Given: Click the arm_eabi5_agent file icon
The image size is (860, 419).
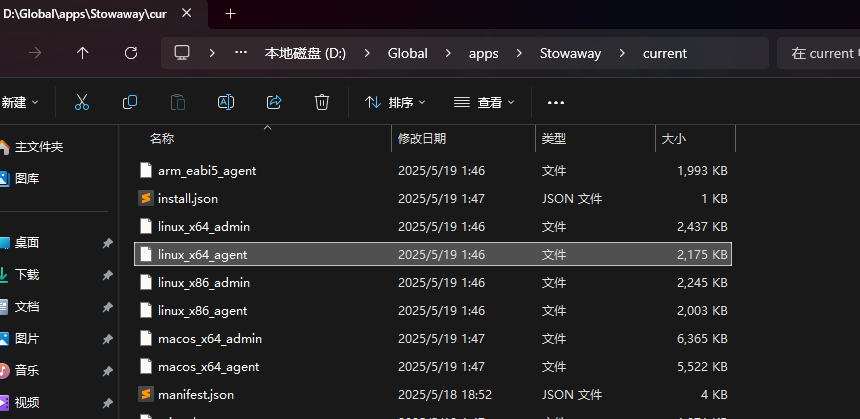Looking at the screenshot, I should click(145, 170).
